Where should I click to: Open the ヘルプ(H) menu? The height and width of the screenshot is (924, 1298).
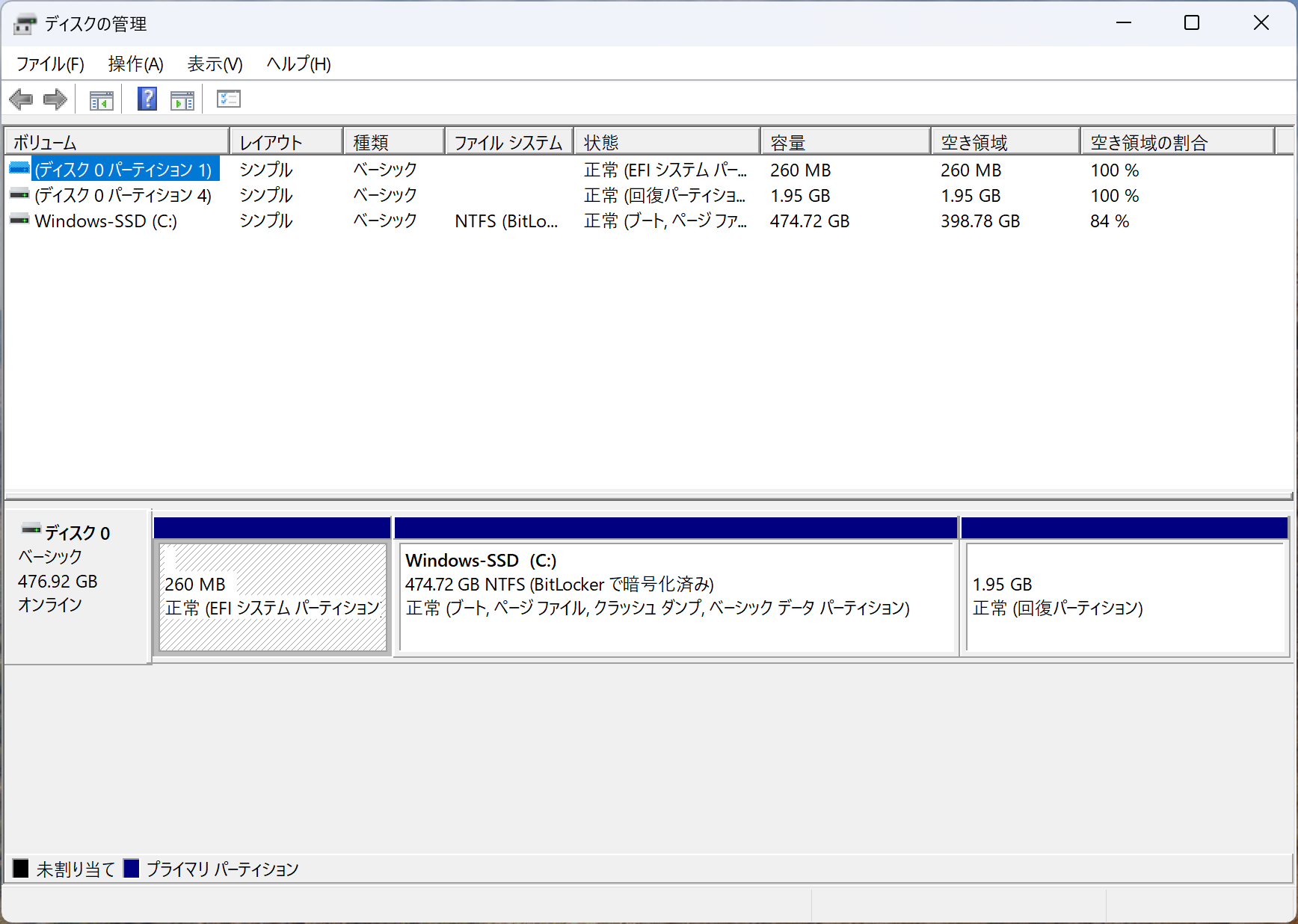[x=298, y=64]
